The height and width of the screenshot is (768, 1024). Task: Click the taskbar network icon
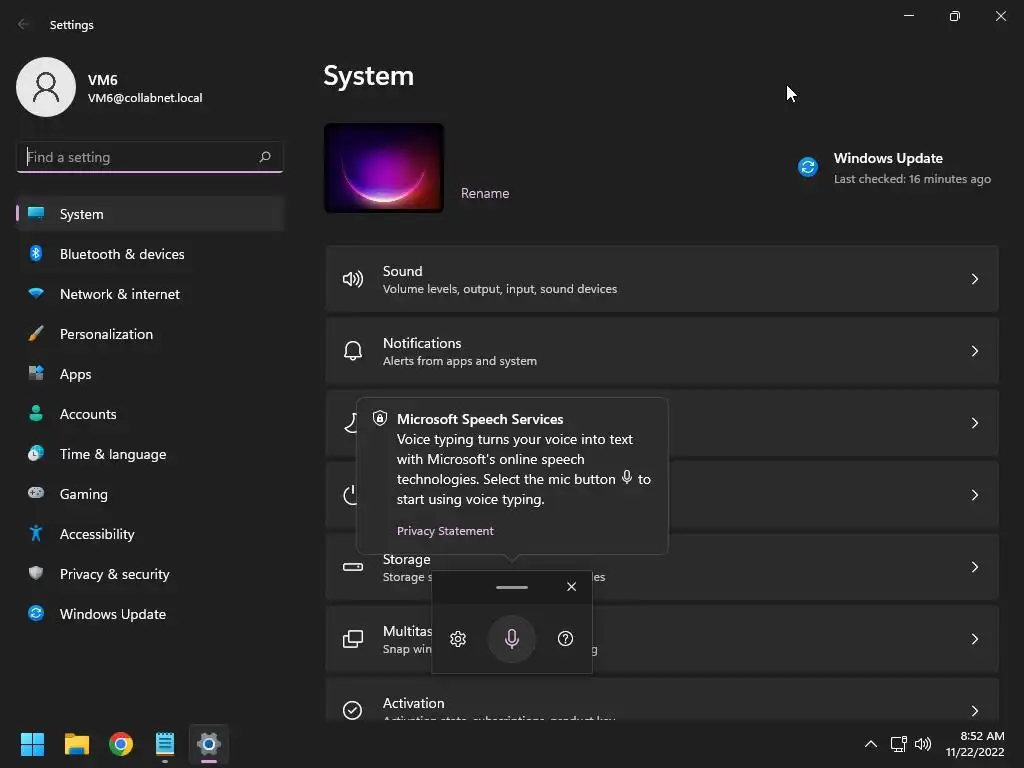[898, 744]
